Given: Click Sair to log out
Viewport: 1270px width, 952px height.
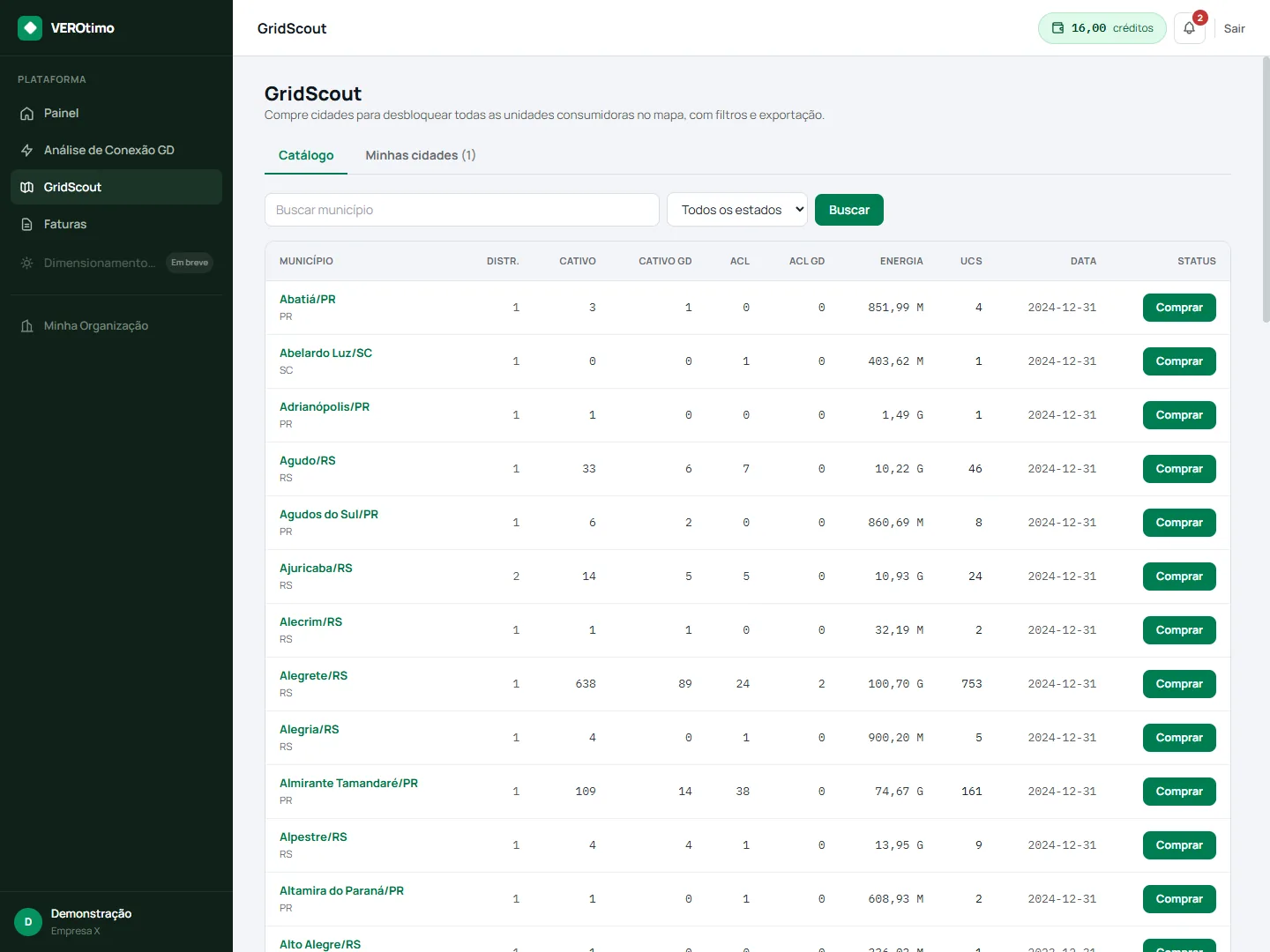Looking at the screenshot, I should pyautogui.click(x=1235, y=28).
